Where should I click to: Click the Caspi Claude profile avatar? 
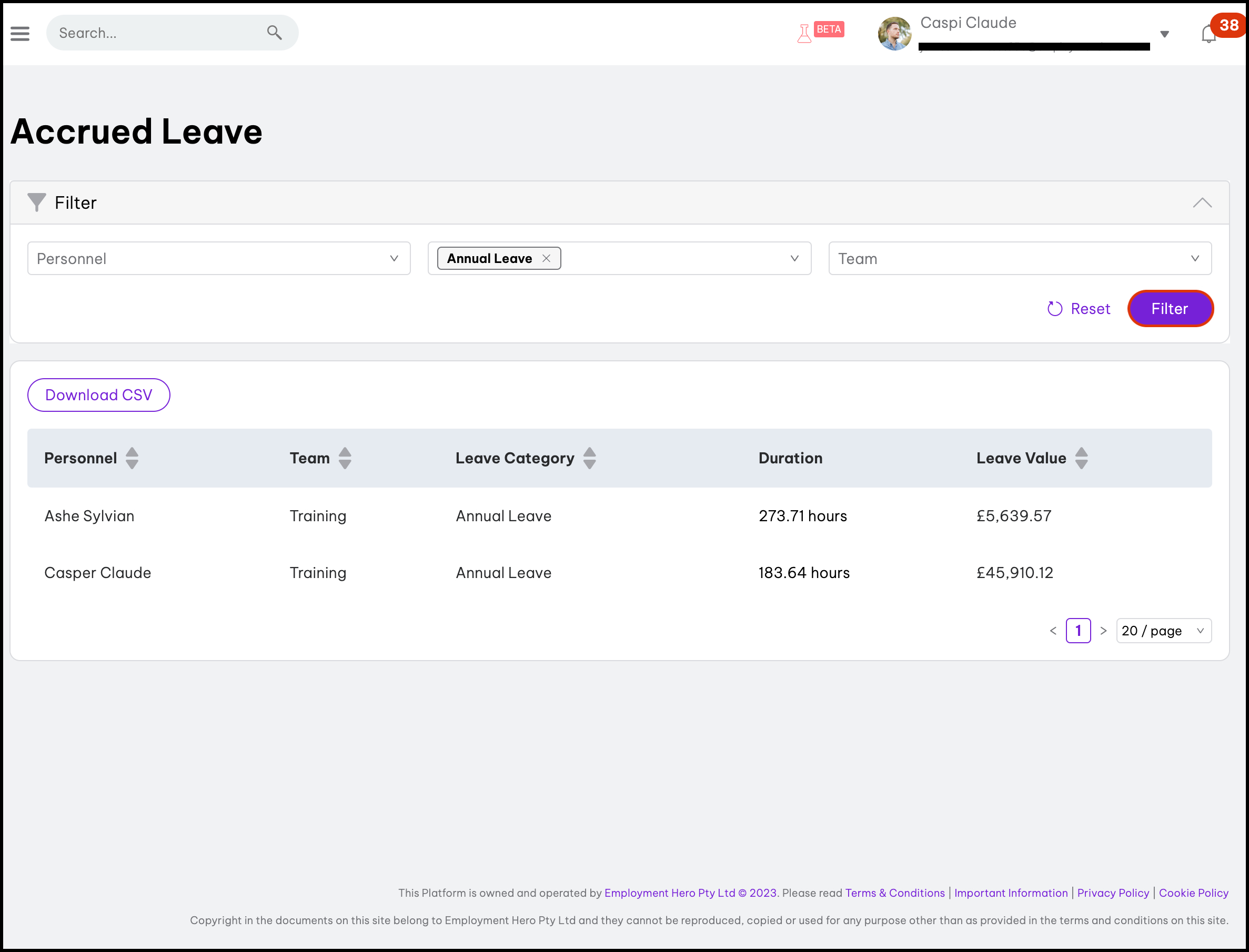[x=894, y=34]
